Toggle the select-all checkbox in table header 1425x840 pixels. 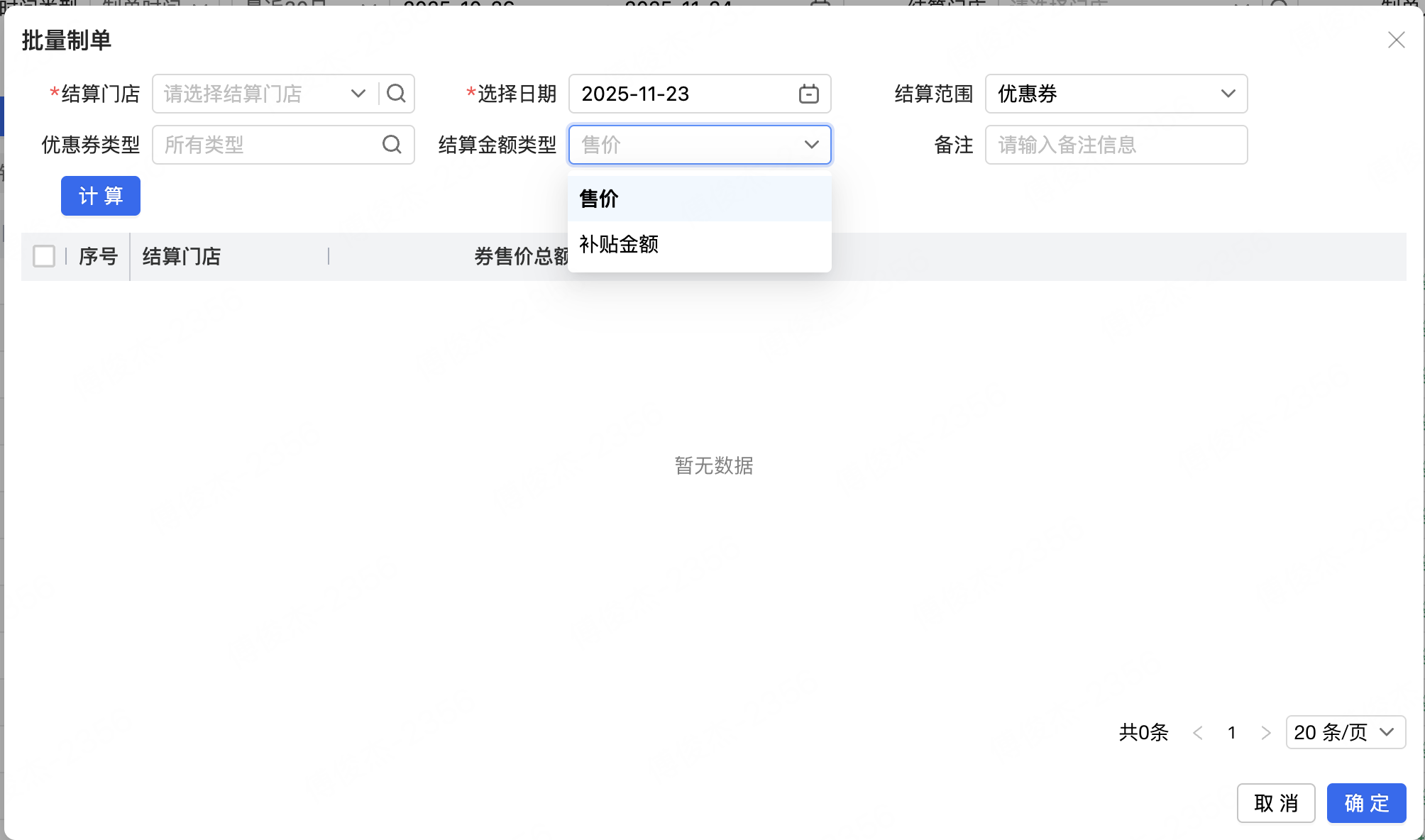point(44,256)
